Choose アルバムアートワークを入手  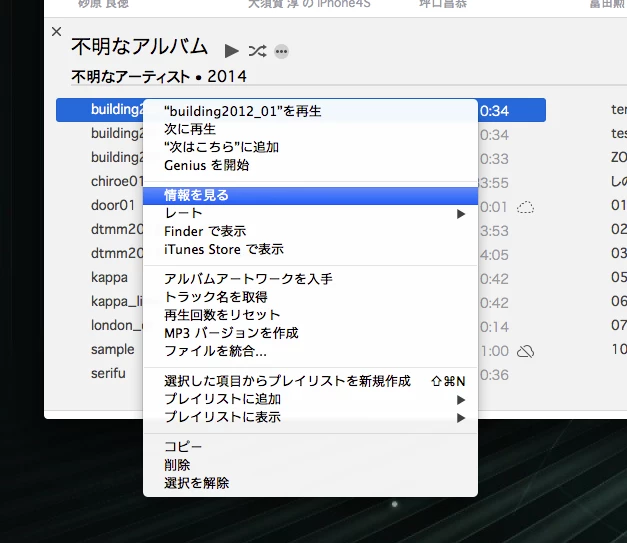pyautogui.click(x=310, y=279)
